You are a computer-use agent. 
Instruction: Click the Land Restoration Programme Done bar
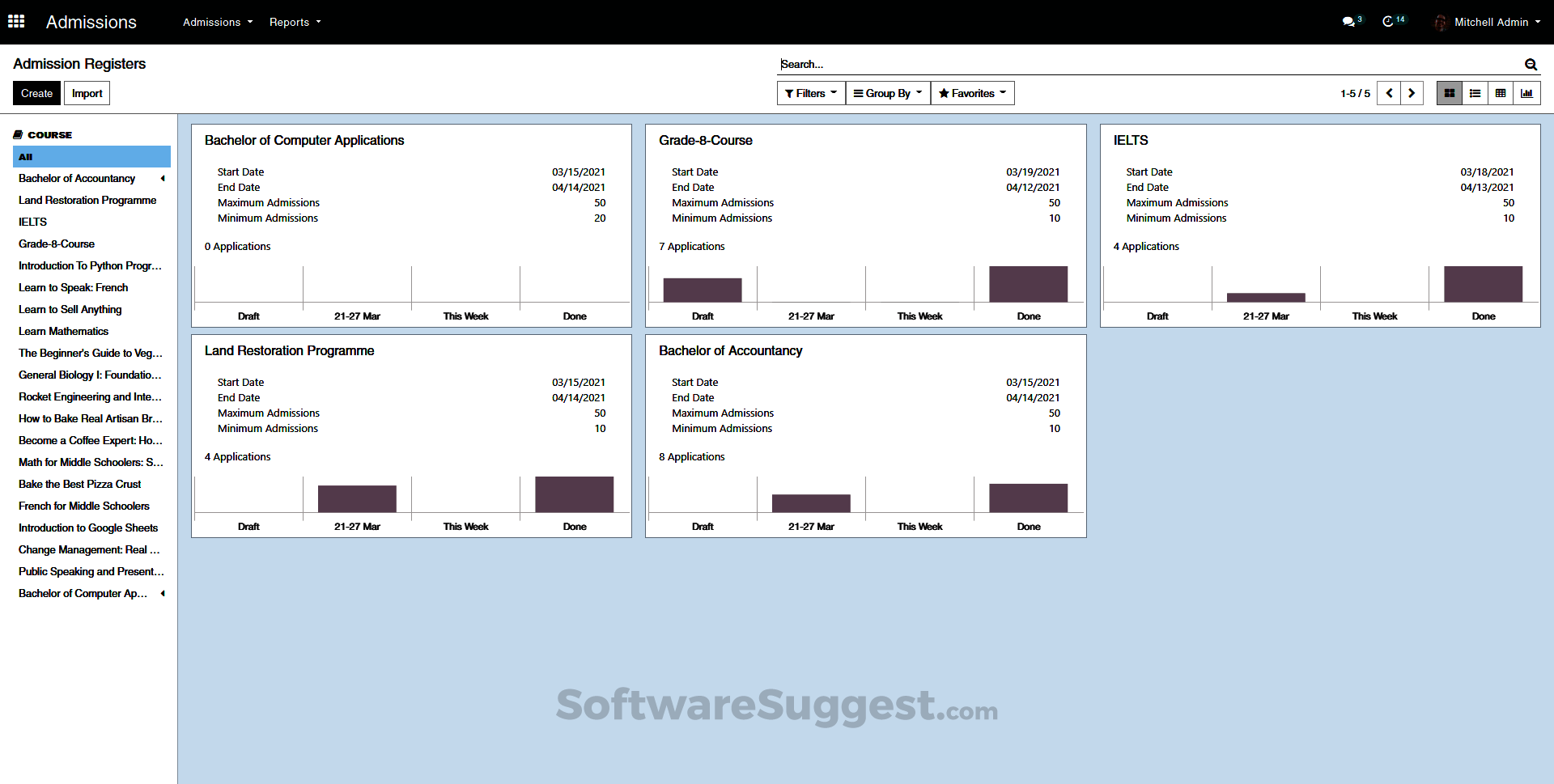pos(575,494)
